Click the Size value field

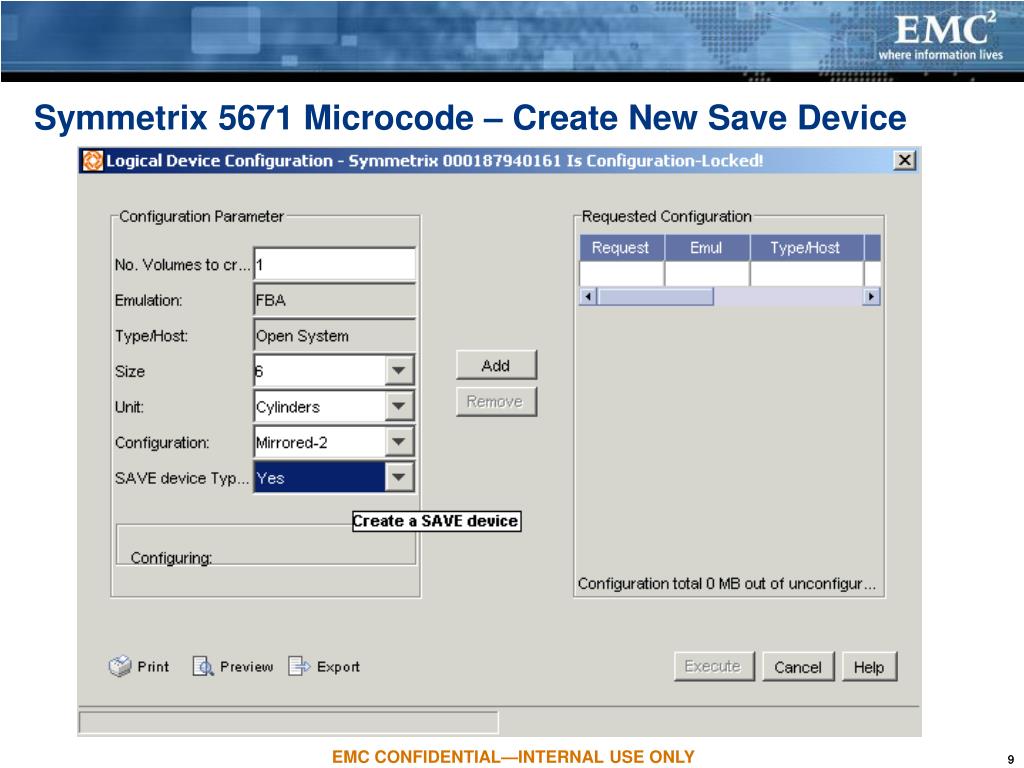(x=319, y=371)
